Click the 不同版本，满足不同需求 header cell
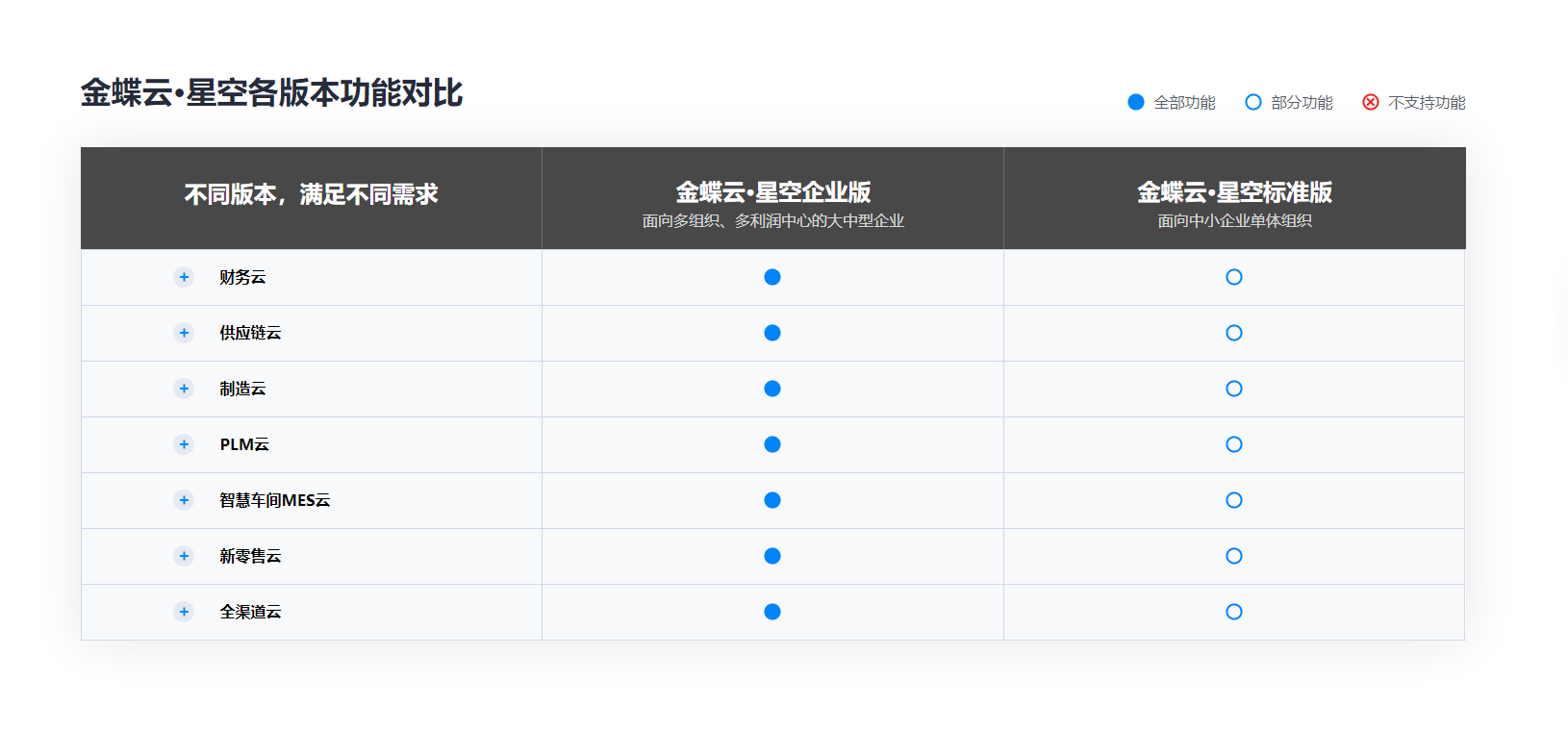Viewport: 1568px width, 730px height. point(311,195)
